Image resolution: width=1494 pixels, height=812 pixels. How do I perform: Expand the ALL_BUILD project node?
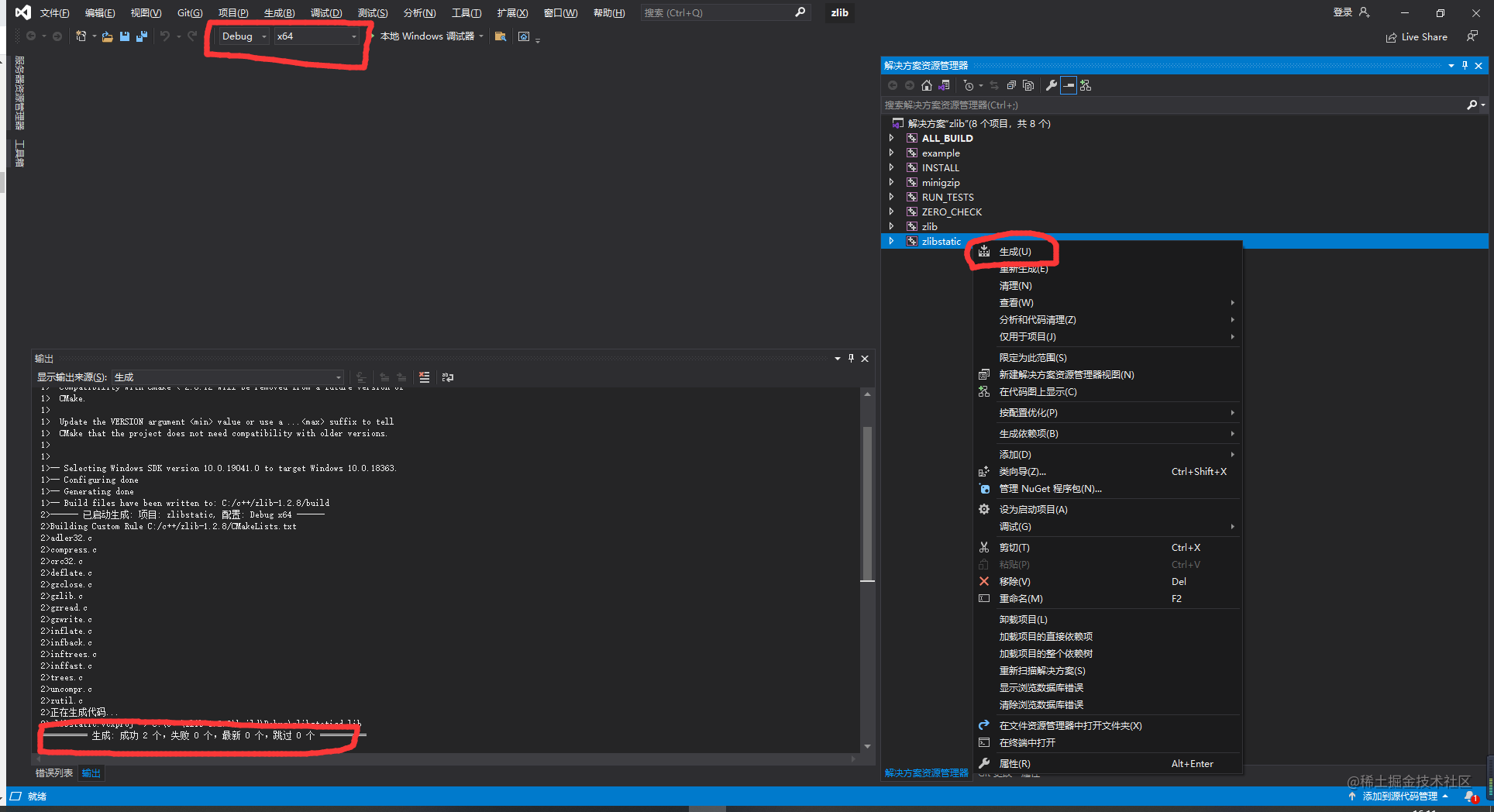891,138
